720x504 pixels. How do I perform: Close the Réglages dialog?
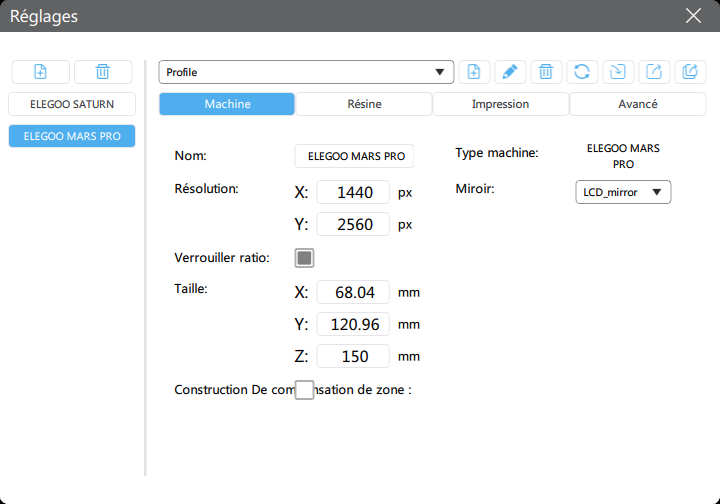pyautogui.click(x=693, y=16)
